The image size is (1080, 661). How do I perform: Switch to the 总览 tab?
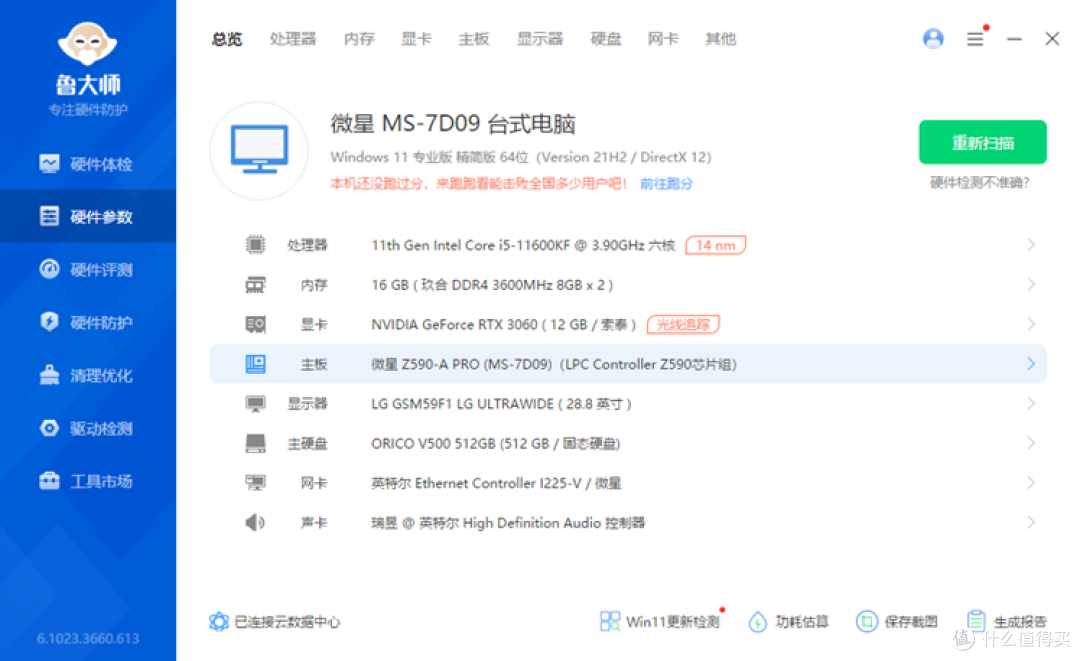click(x=227, y=39)
